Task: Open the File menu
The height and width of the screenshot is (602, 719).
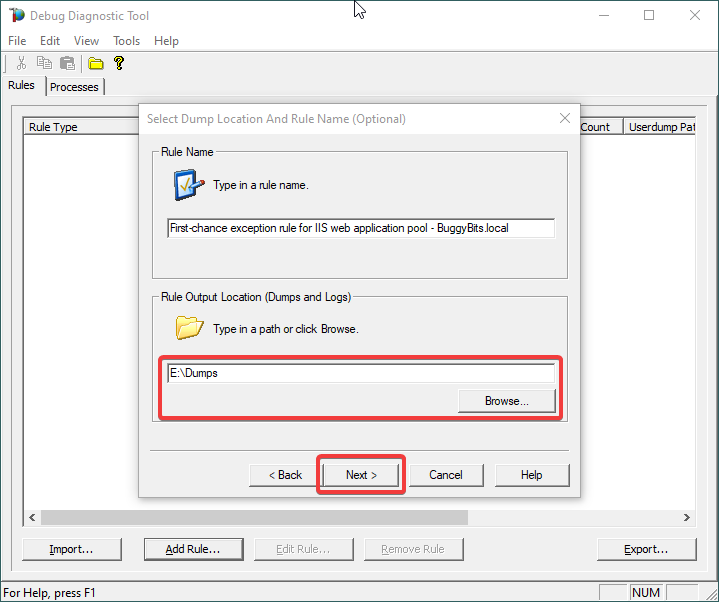Action: [17, 41]
